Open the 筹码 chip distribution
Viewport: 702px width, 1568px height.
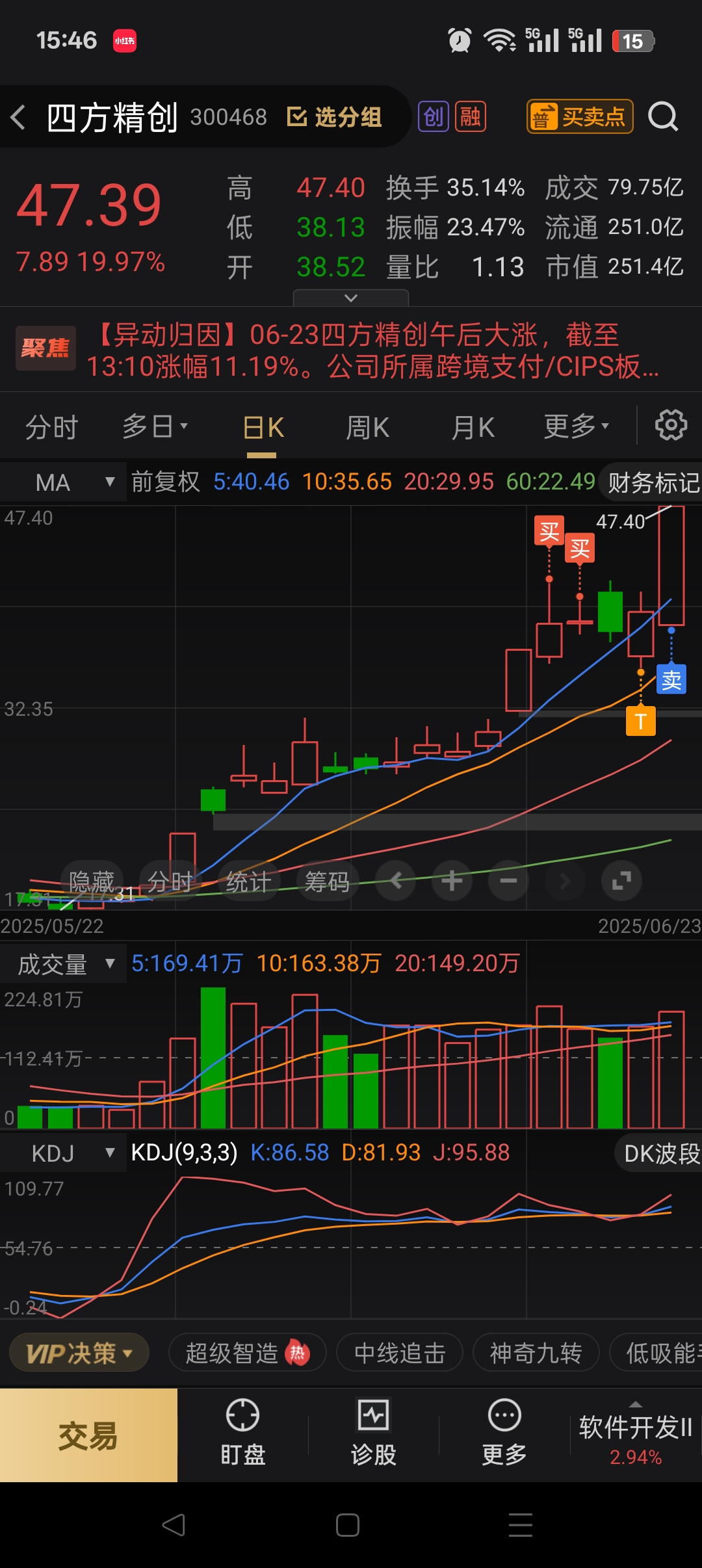(327, 882)
